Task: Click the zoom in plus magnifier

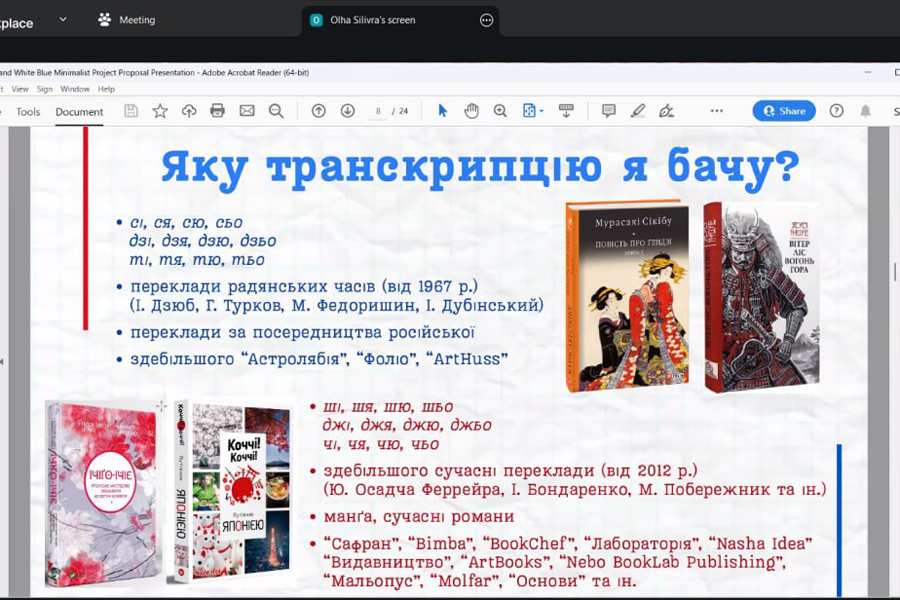Action: click(500, 111)
